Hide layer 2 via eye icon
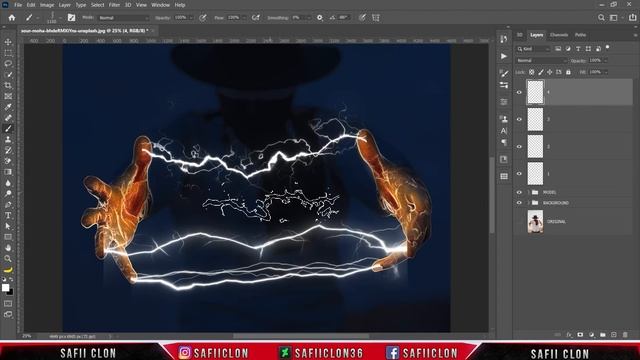This screenshot has height=360, width=640. coord(519,147)
